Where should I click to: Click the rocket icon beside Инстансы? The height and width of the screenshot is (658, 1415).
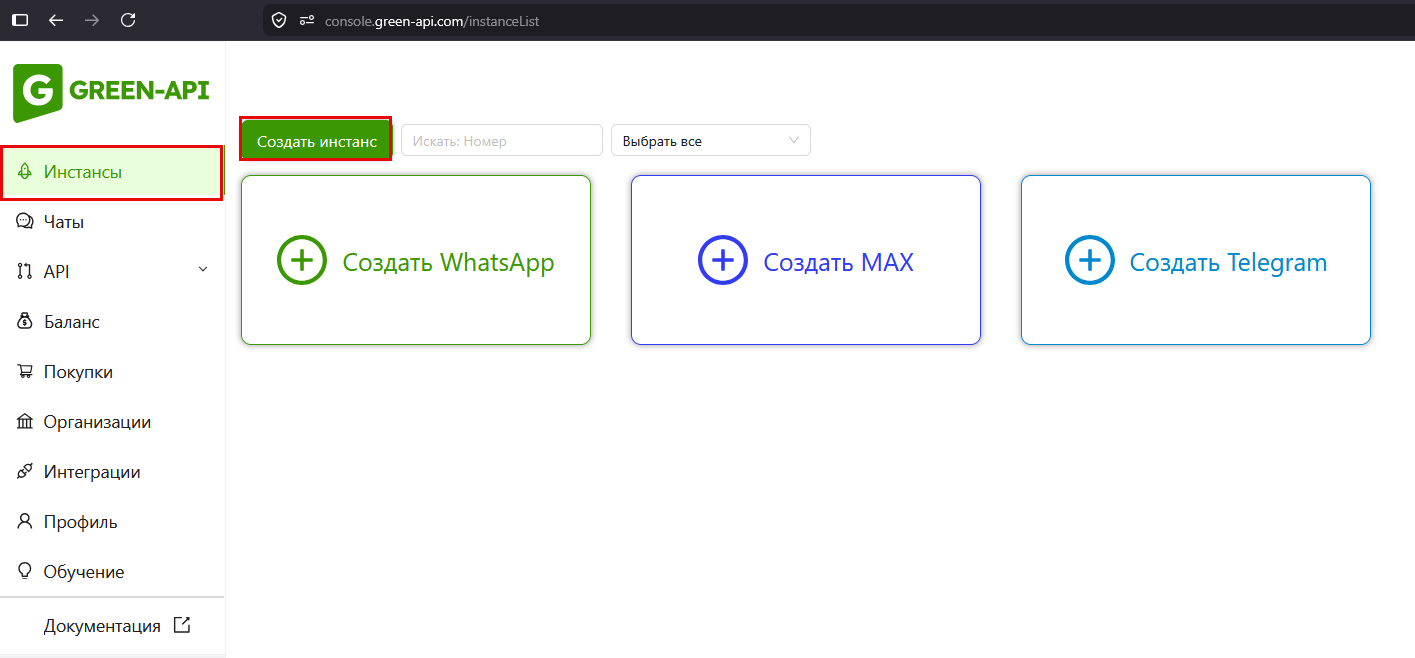(25, 172)
